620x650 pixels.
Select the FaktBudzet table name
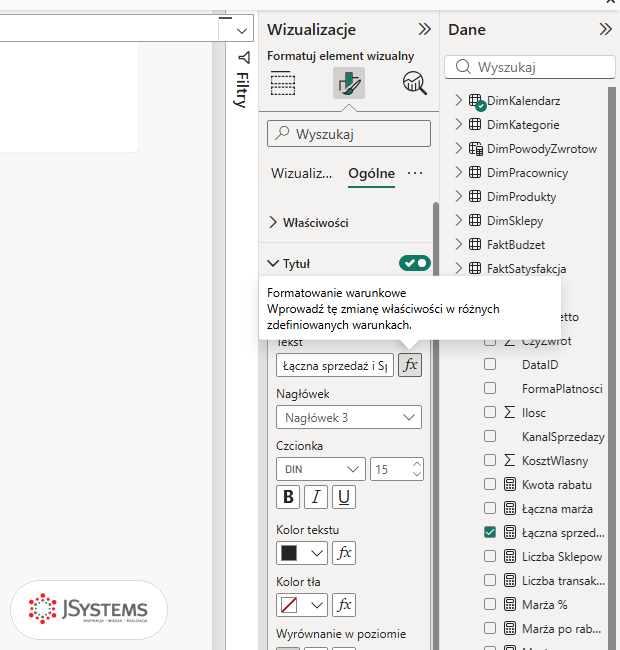(516, 245)
